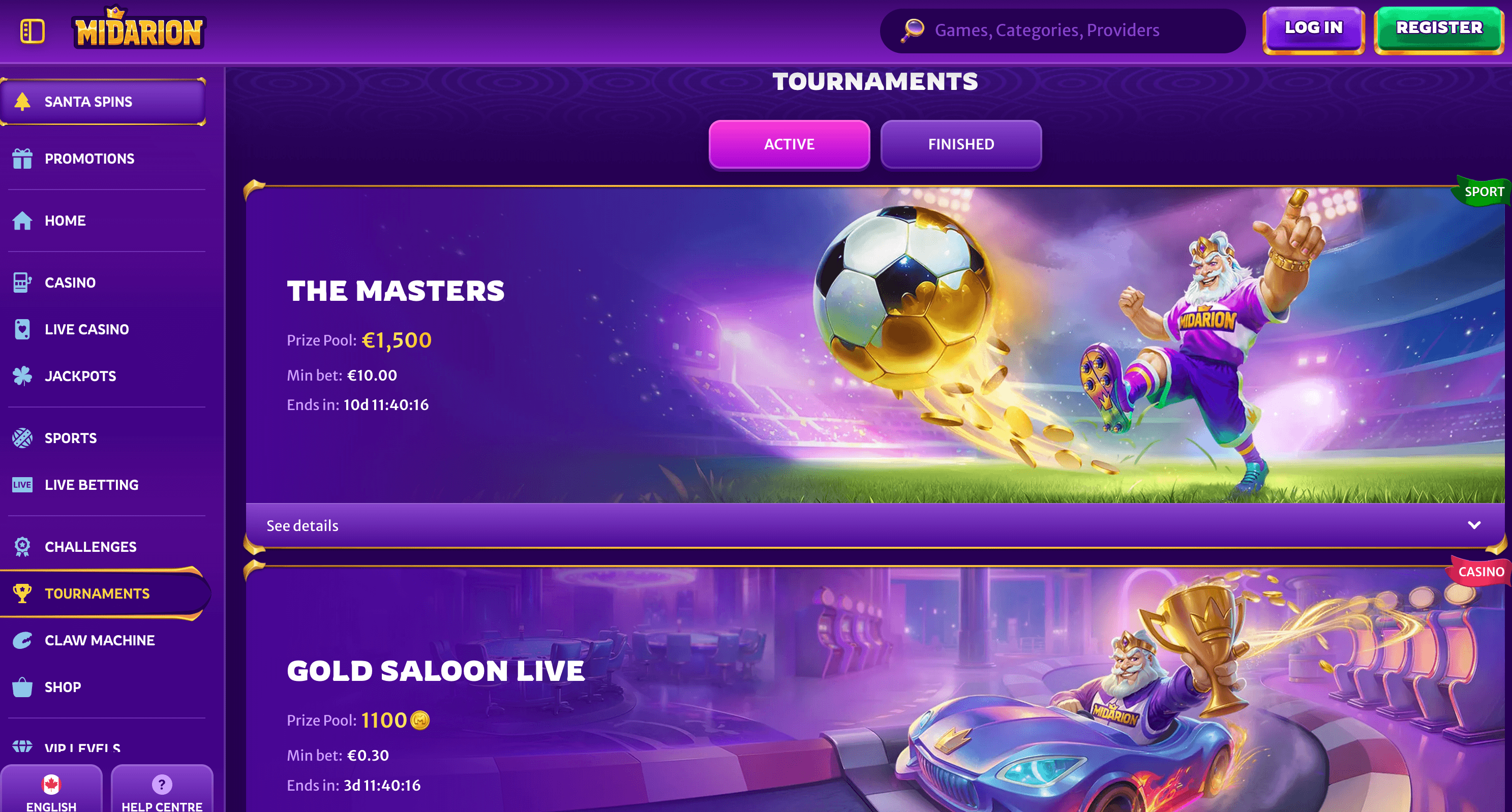Screen dimensions: 1512x812
Task: Collapse the sidebar with the panel icon
Action: tap(32, 31)
